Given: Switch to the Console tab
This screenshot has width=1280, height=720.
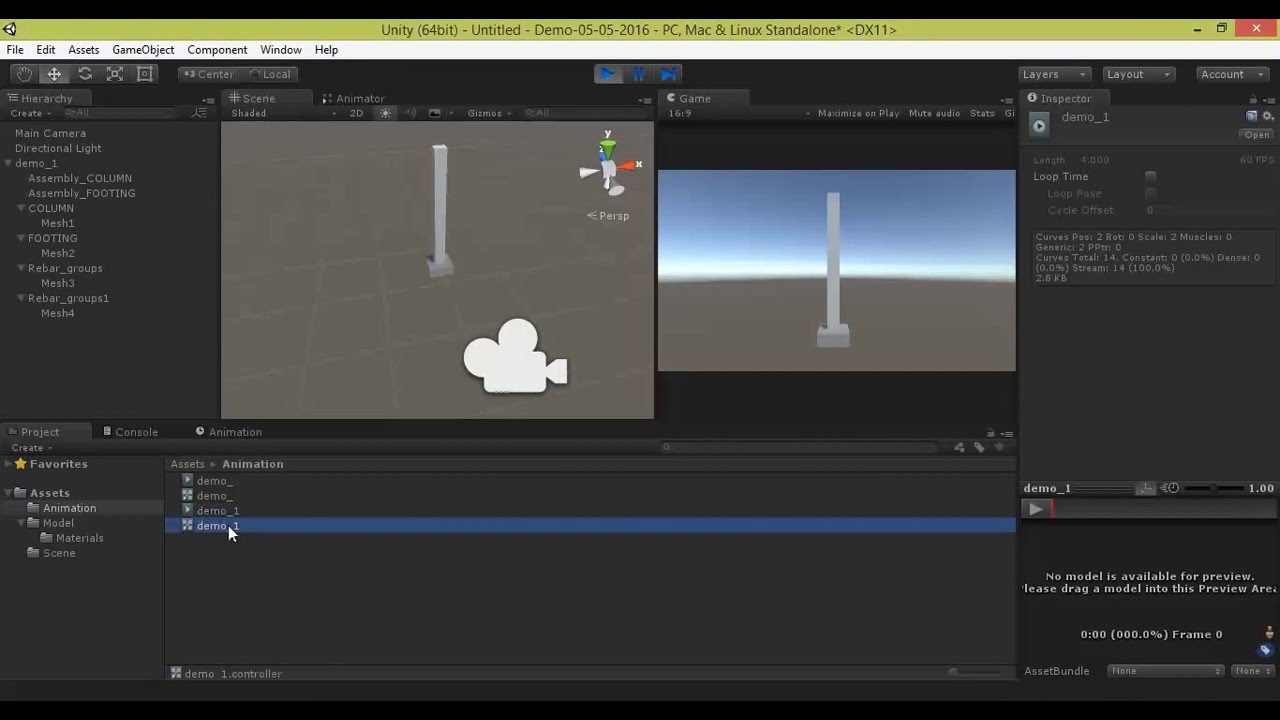Looking at the screenshot, I should [x=131, y=432].
